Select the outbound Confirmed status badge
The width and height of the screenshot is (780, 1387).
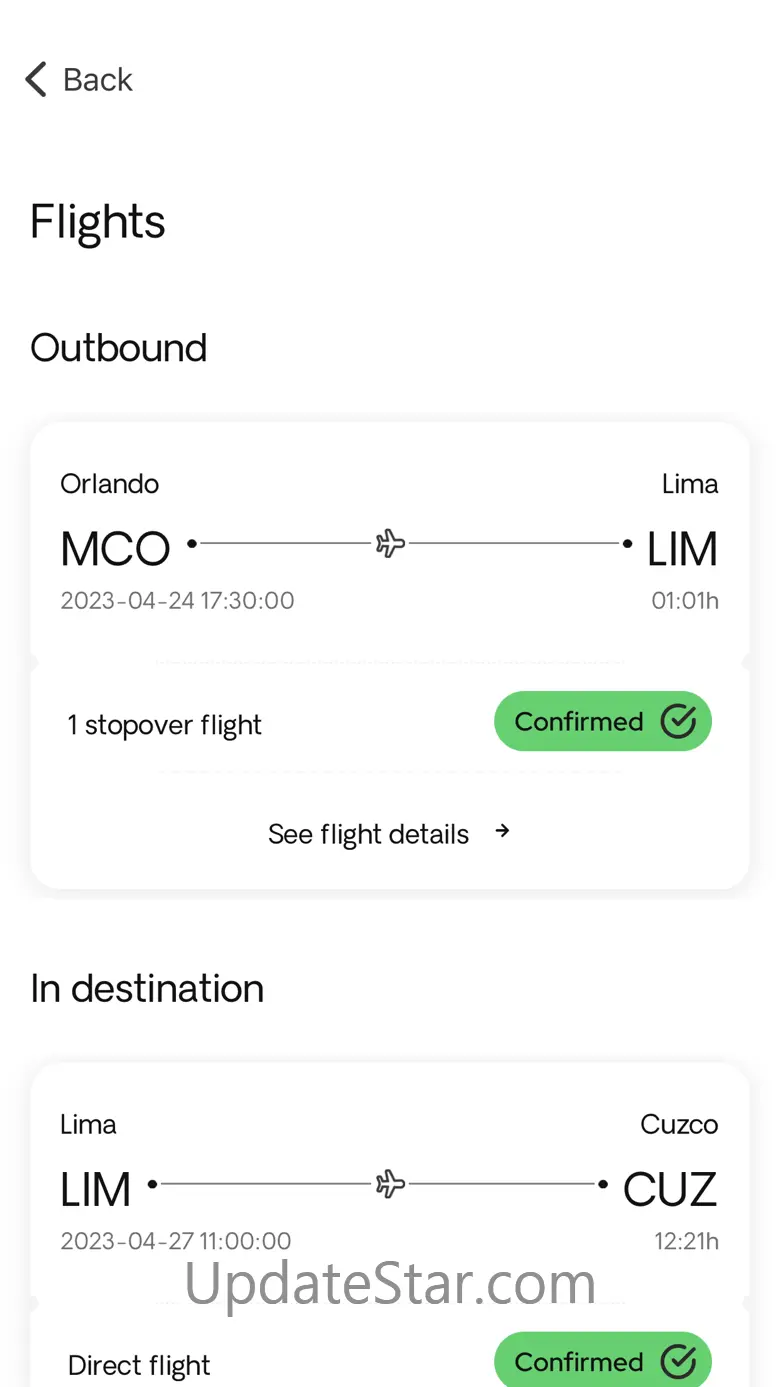[x=603, y=721]
